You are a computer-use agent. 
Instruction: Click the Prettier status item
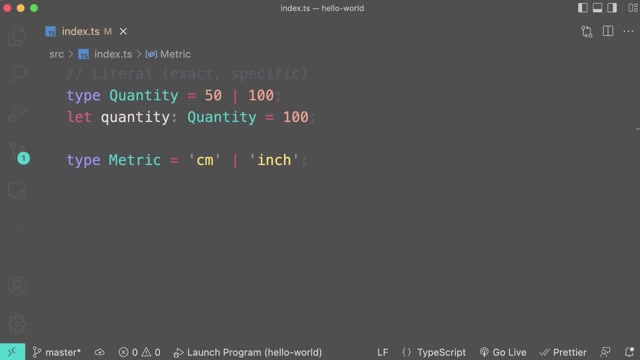pyautogui.click(x=563, y=352)
